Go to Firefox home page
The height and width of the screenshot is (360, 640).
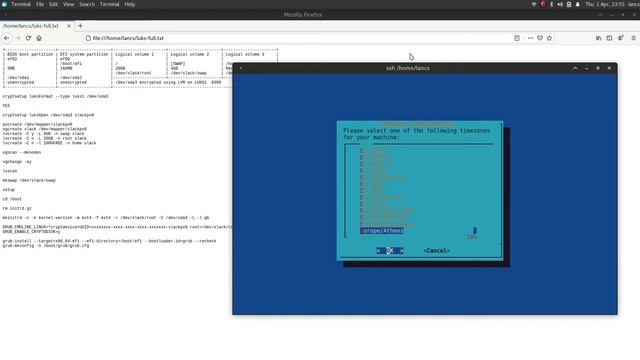coord(39,38)
